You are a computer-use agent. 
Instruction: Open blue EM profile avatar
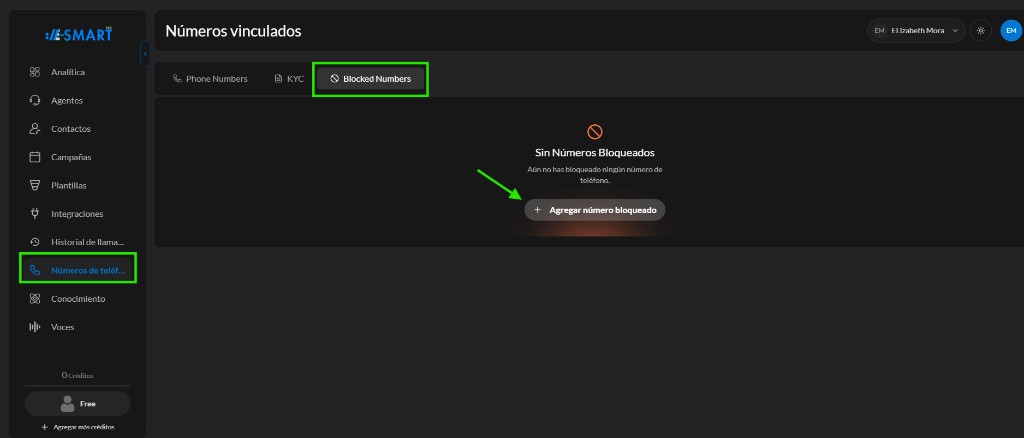(x=1011, y=31)
